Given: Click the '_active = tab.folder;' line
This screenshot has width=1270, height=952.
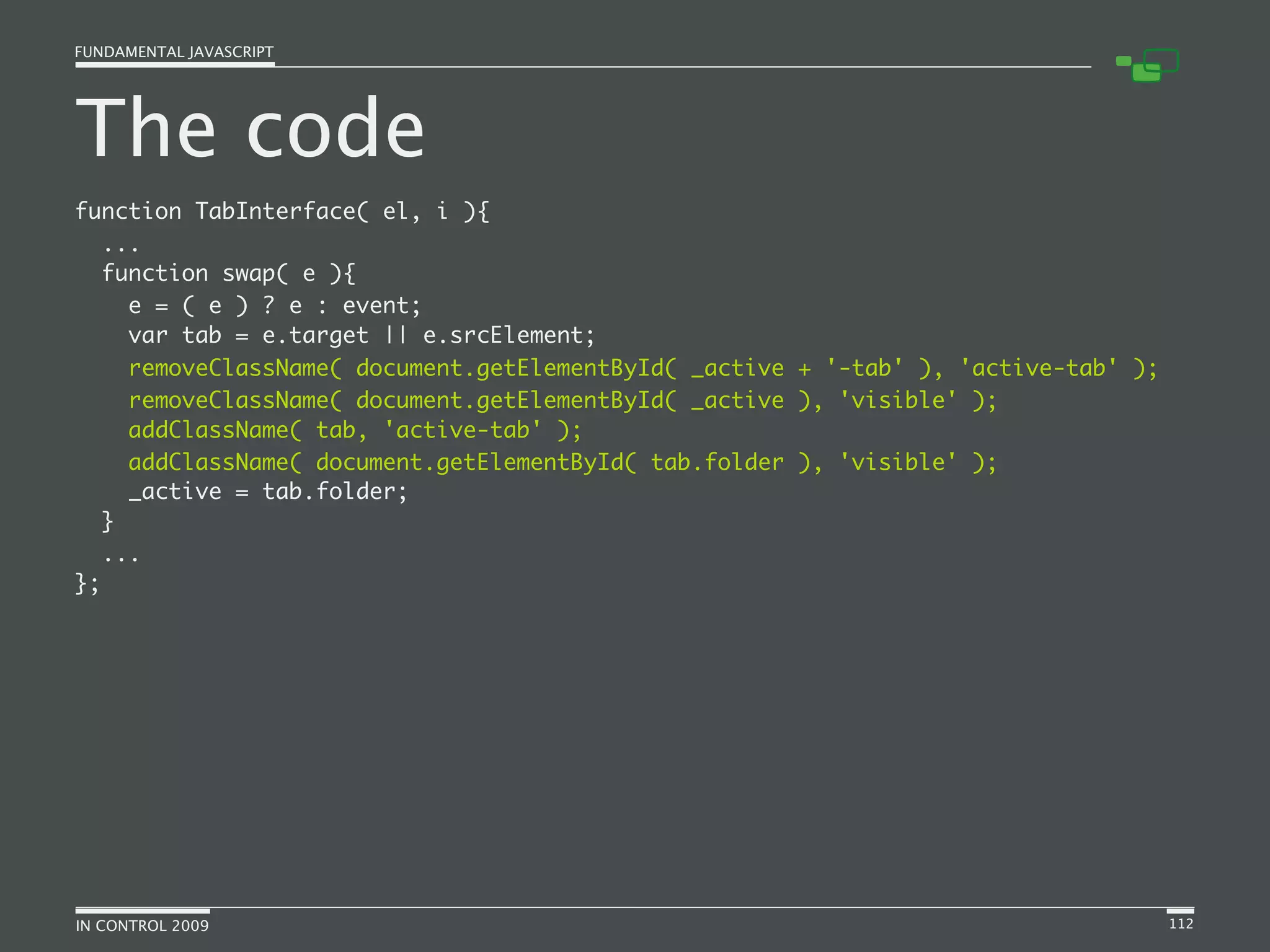Looking at the screenshot, I should 268,491.
